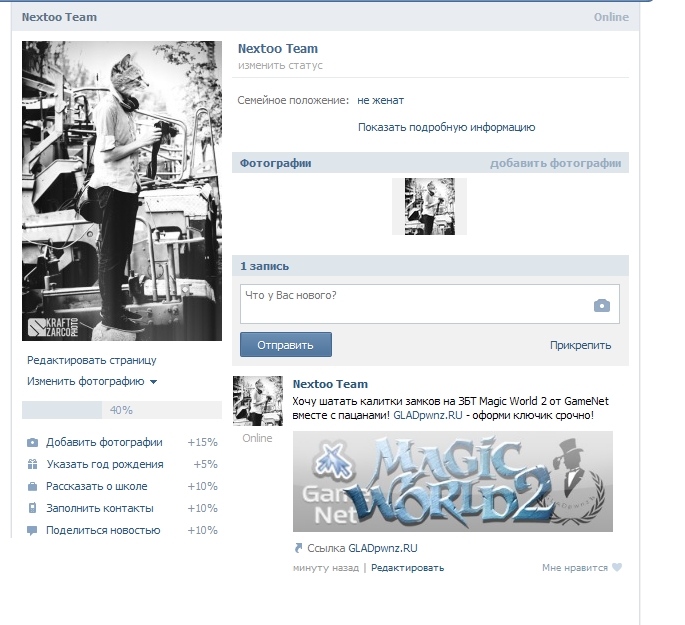Open the Magic World 2 banner image
This screenshot has width=685, height=625.
[453, 481]
